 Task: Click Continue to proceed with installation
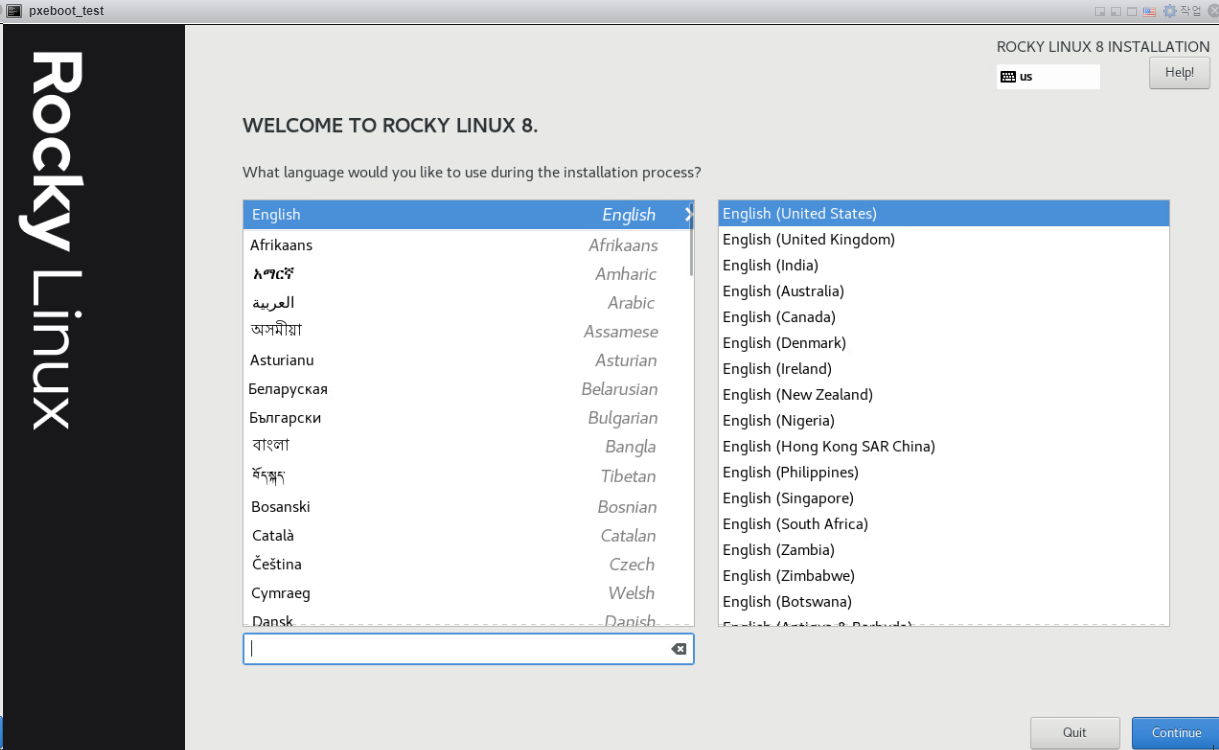click(1176, 733)
